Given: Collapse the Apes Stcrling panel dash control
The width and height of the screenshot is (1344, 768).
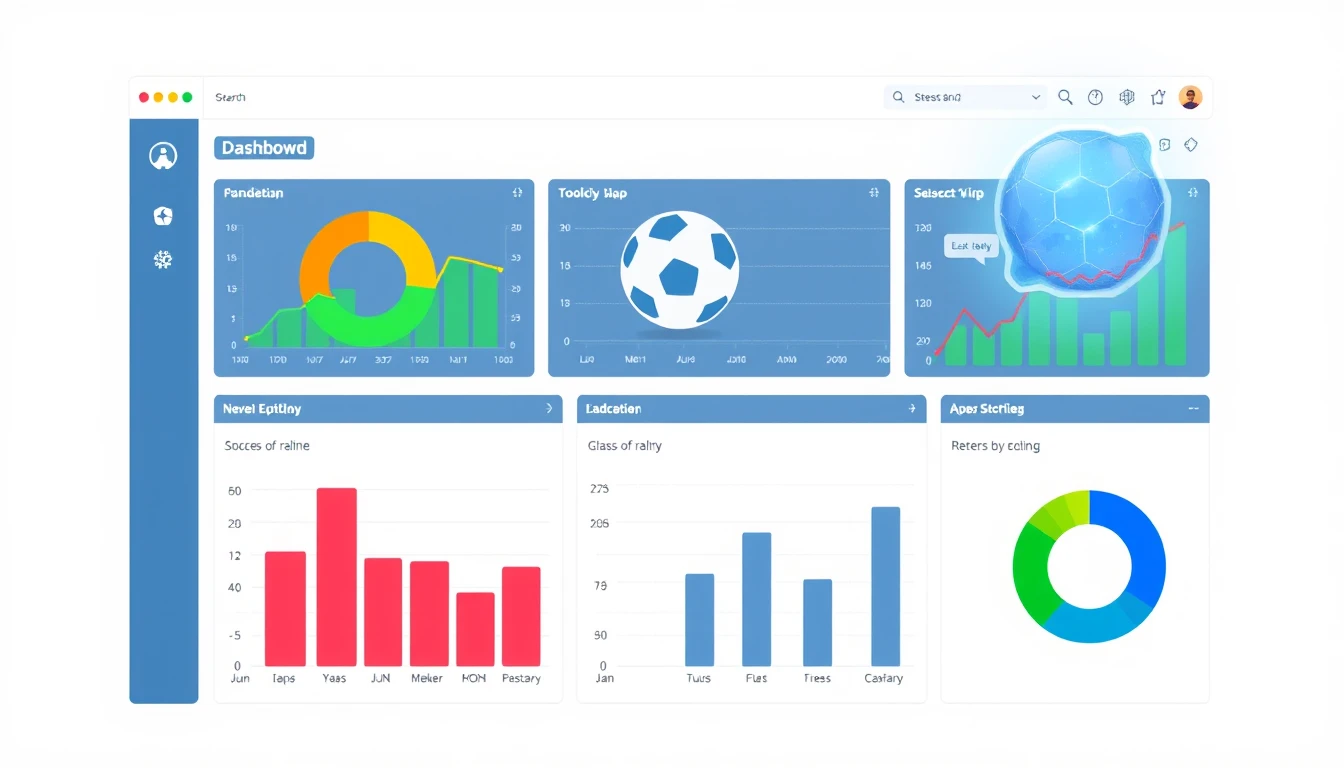Looking at the screenshot, I should (x=1193, y=409).
